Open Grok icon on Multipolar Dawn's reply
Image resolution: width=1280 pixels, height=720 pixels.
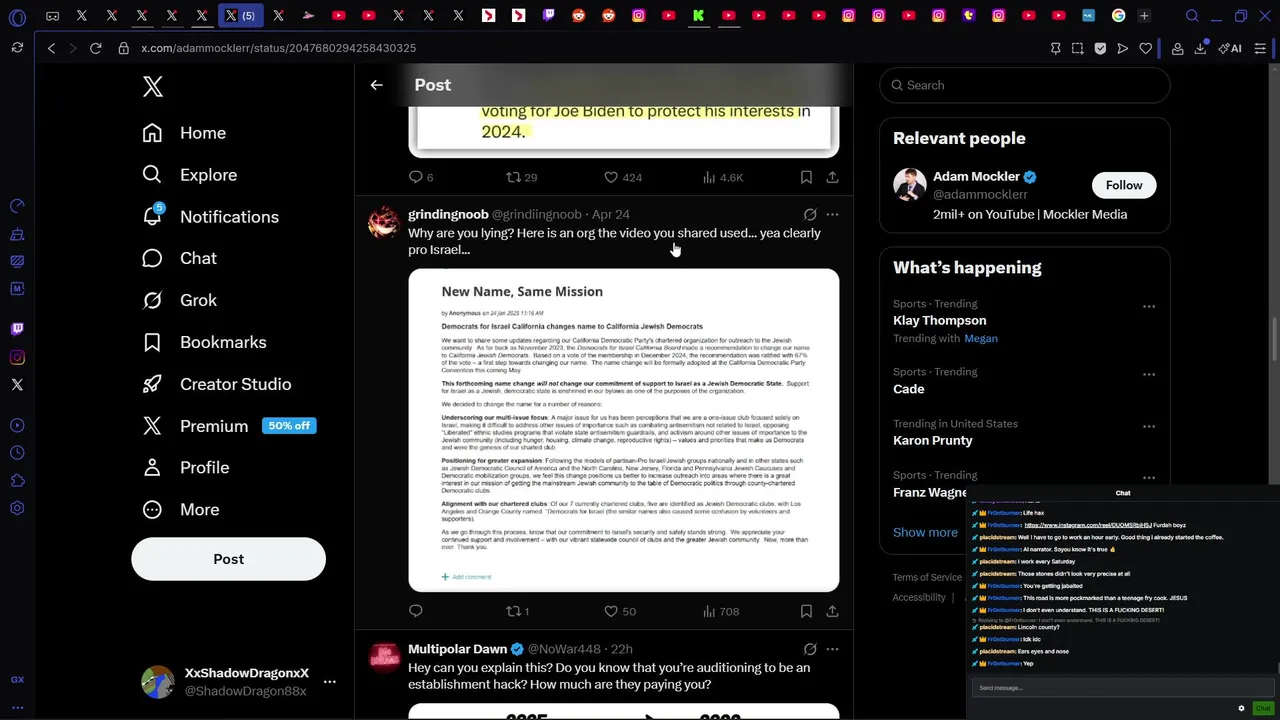tap(810, 649)
